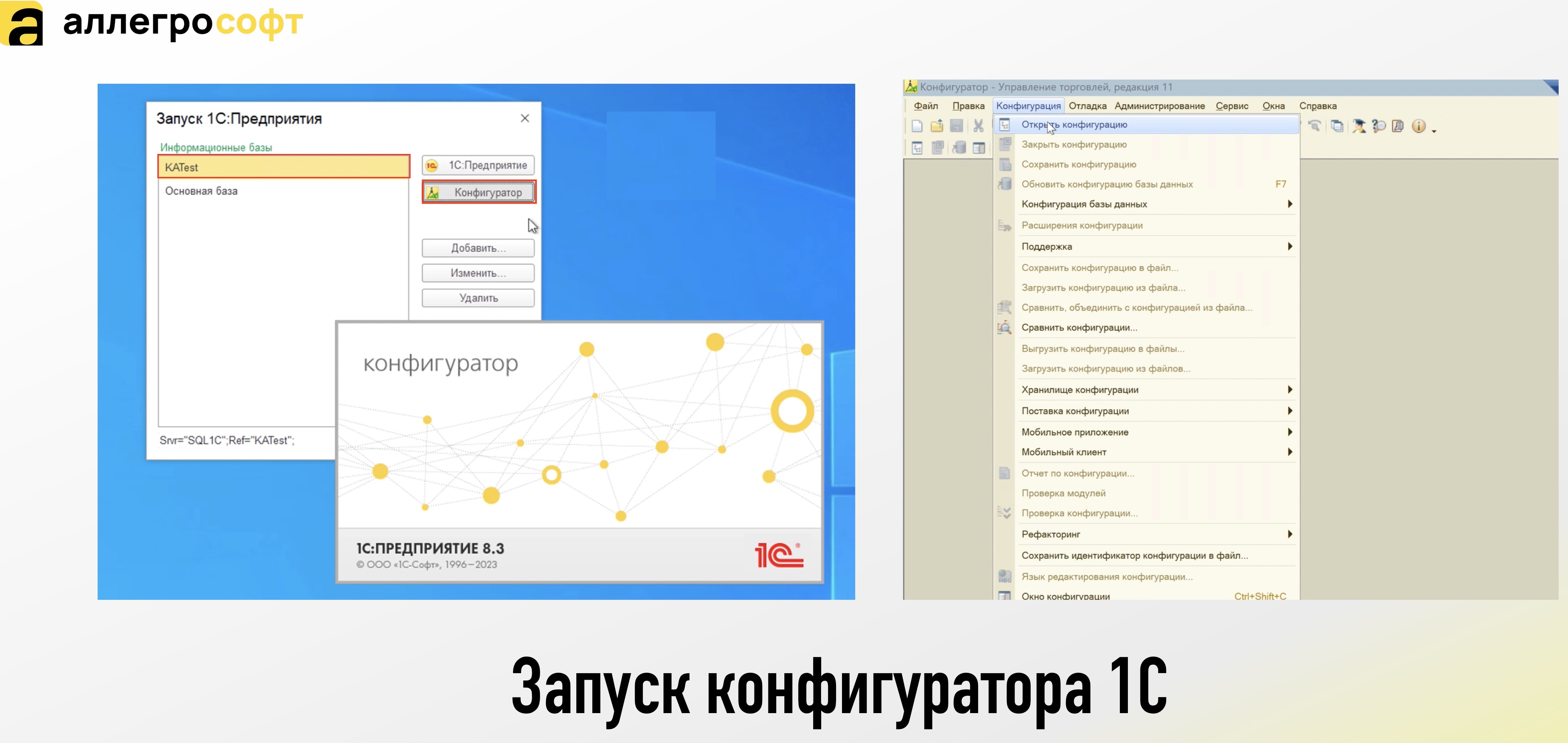Click the Конфигуратор launch button
1568x743 pixels.
pos(478,193)
